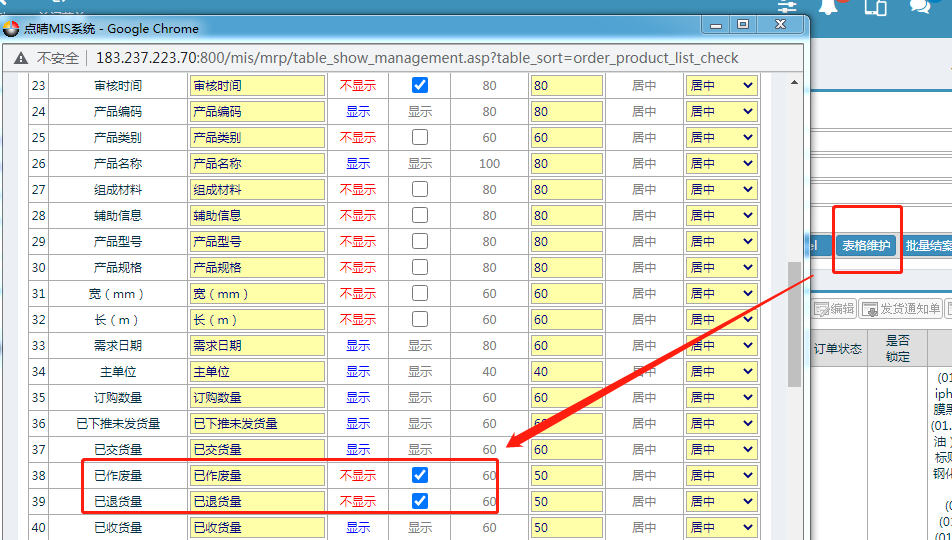Uncheck the 已作废量 hide checkbox
Viewport: 952px width, 540px height.
coord(420,475)
